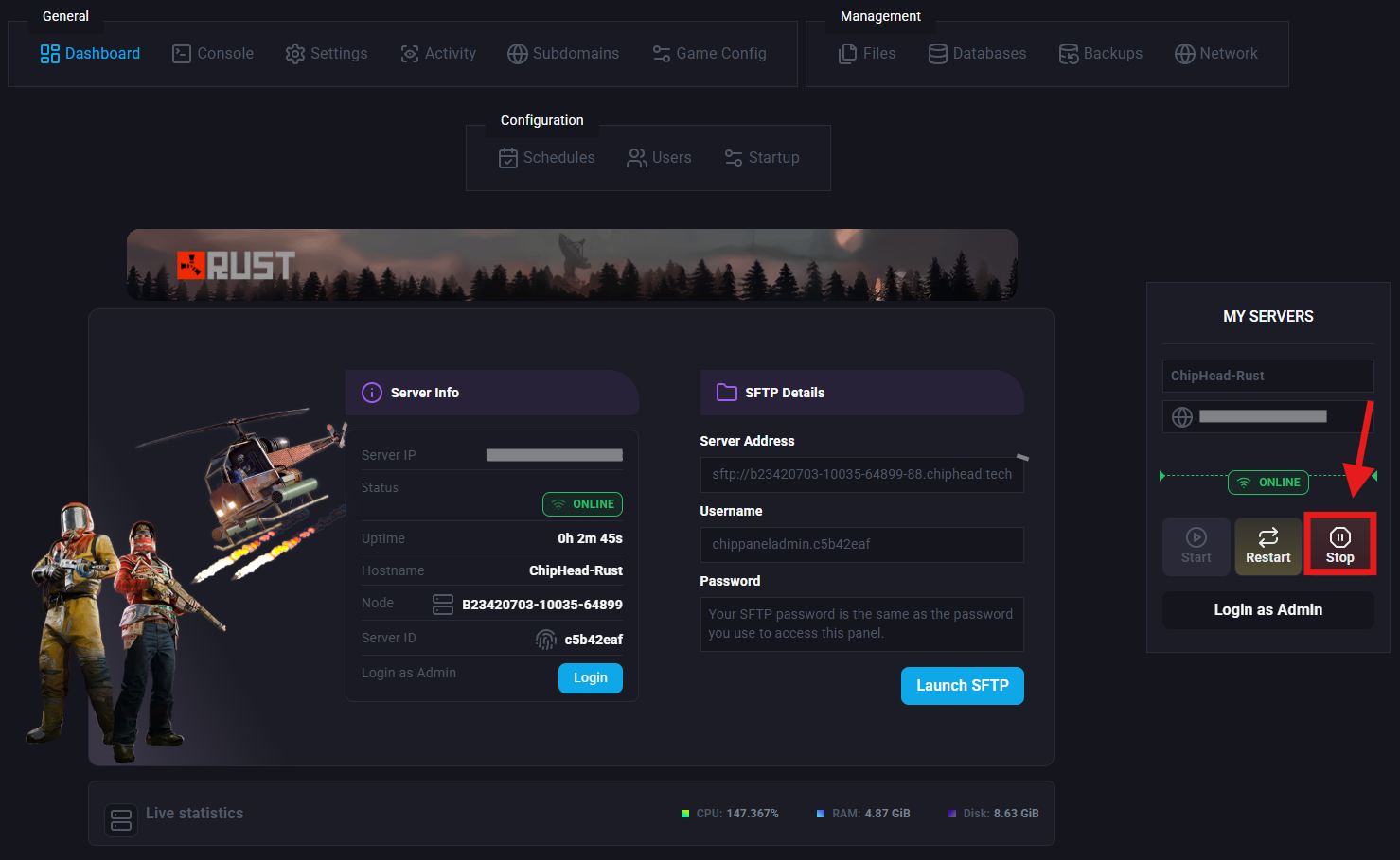Click the ONLINE status badge in Server Info

click(x=583, y=504)
